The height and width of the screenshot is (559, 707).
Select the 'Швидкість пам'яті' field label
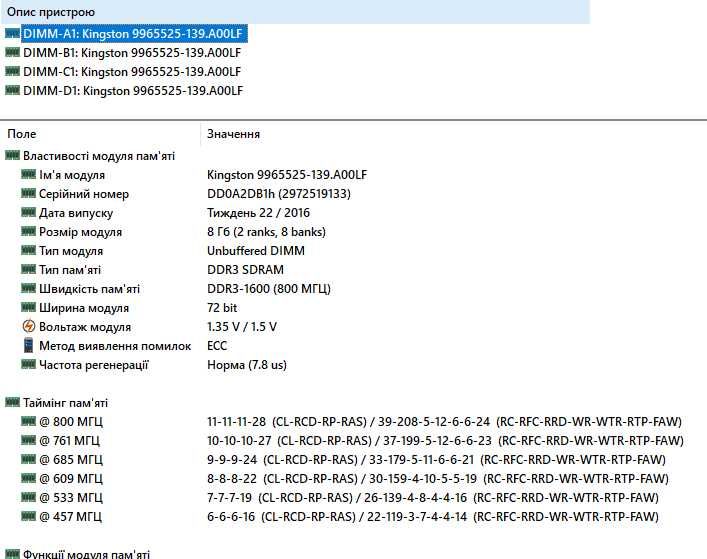tap(89, 289)
